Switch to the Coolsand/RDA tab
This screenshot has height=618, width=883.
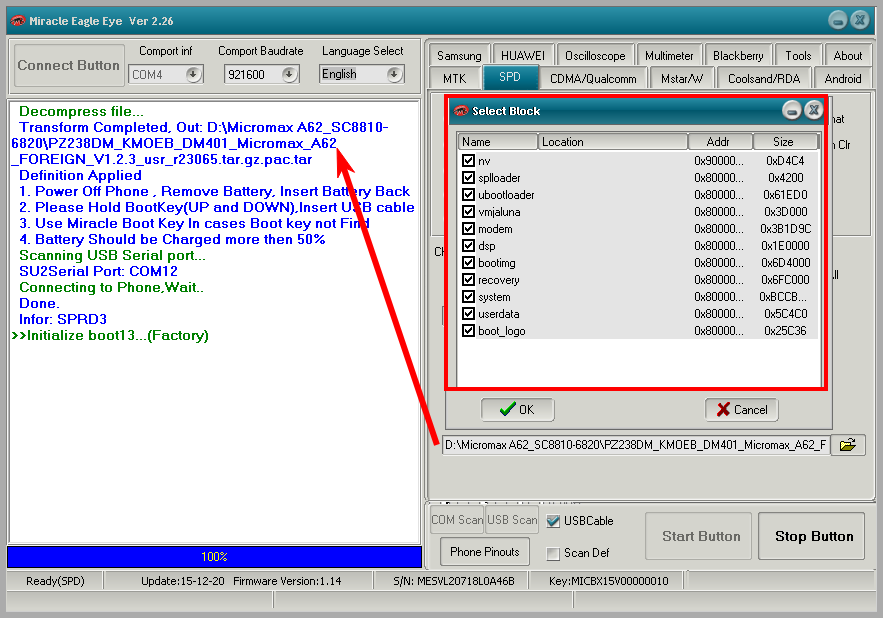764,78
